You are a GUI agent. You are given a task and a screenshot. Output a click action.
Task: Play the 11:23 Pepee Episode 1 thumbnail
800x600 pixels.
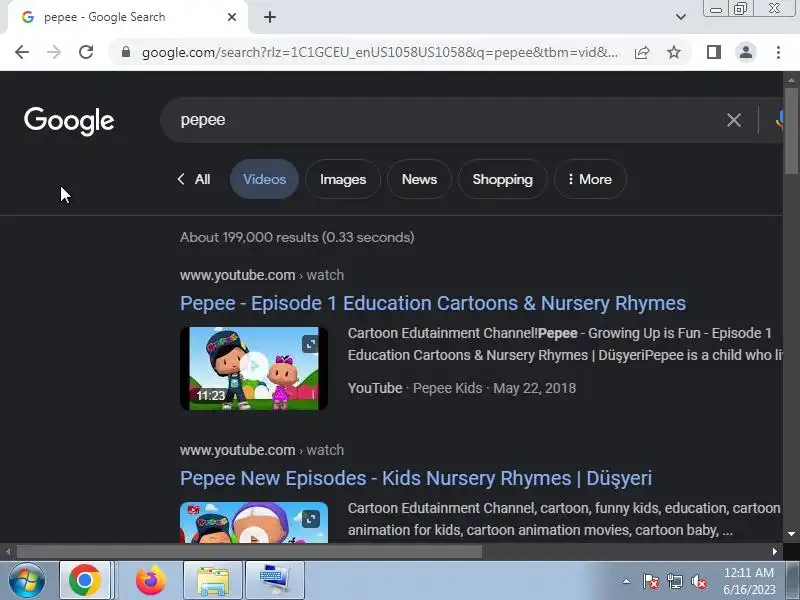[x=254, y=368]
